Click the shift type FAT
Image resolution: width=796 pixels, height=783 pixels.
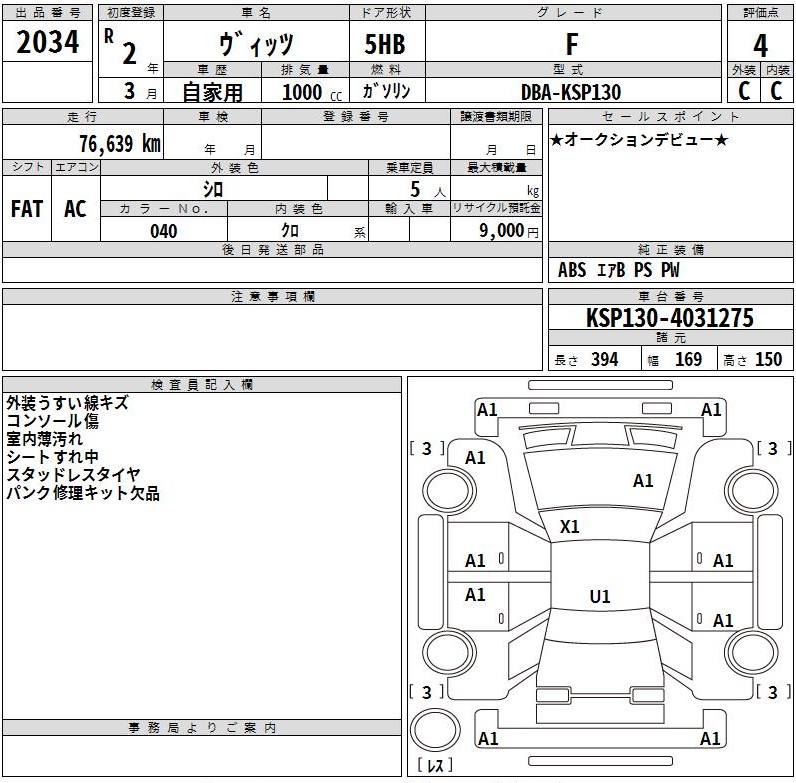pyautogui.click(x=26, y=209)
